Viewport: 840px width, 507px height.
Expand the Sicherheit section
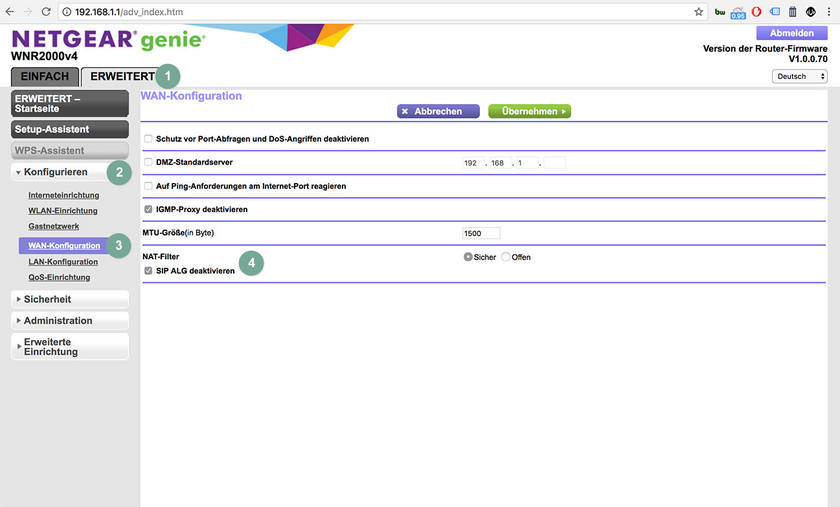point(70,299)
